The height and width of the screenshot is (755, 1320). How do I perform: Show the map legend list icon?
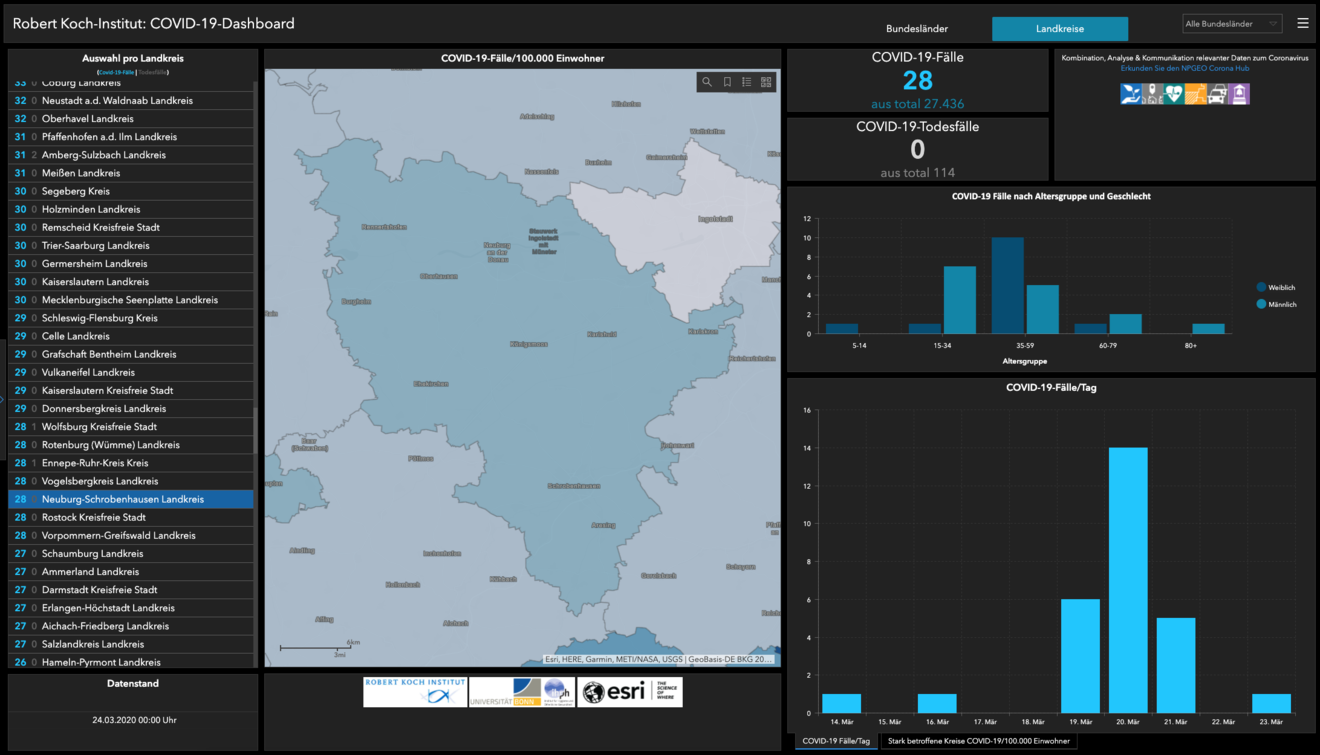pos(747,82)
